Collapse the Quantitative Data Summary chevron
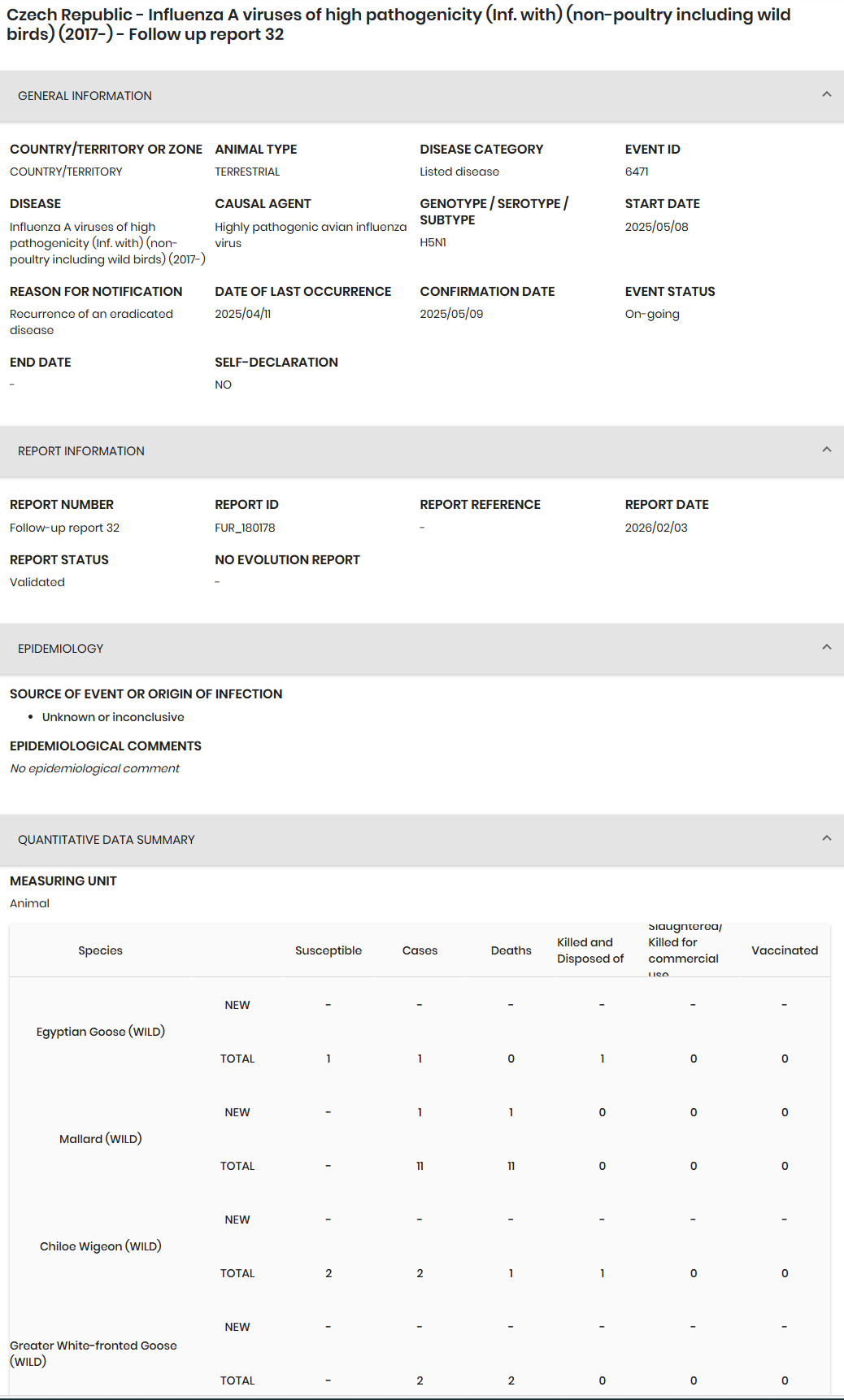This screenshot has height=1400, width=844. coord(826,839)
